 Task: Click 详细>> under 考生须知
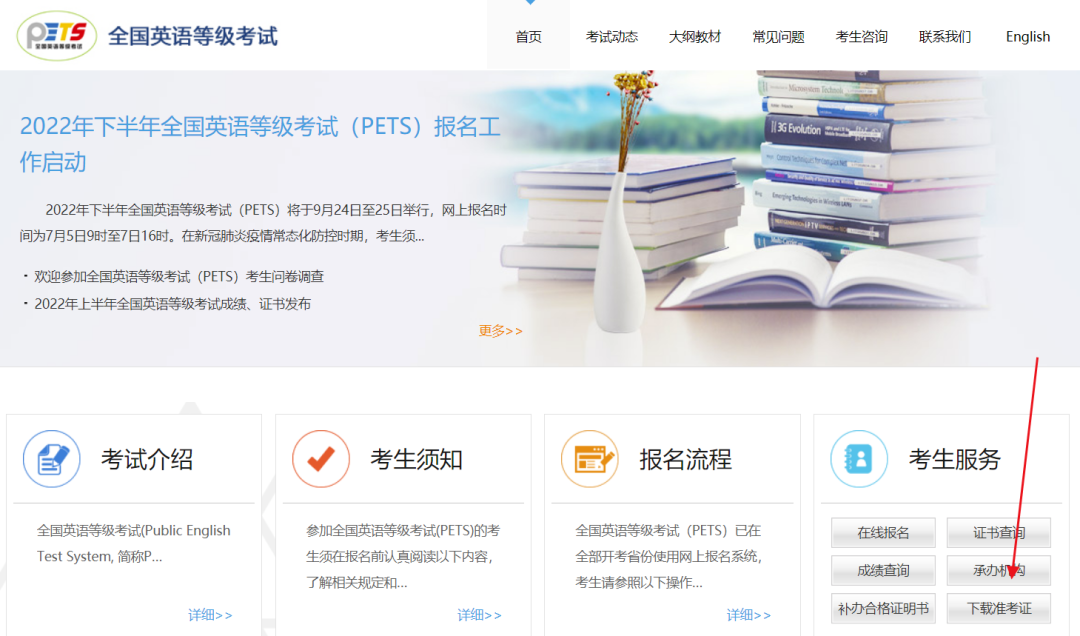click(x=479, y=615)
